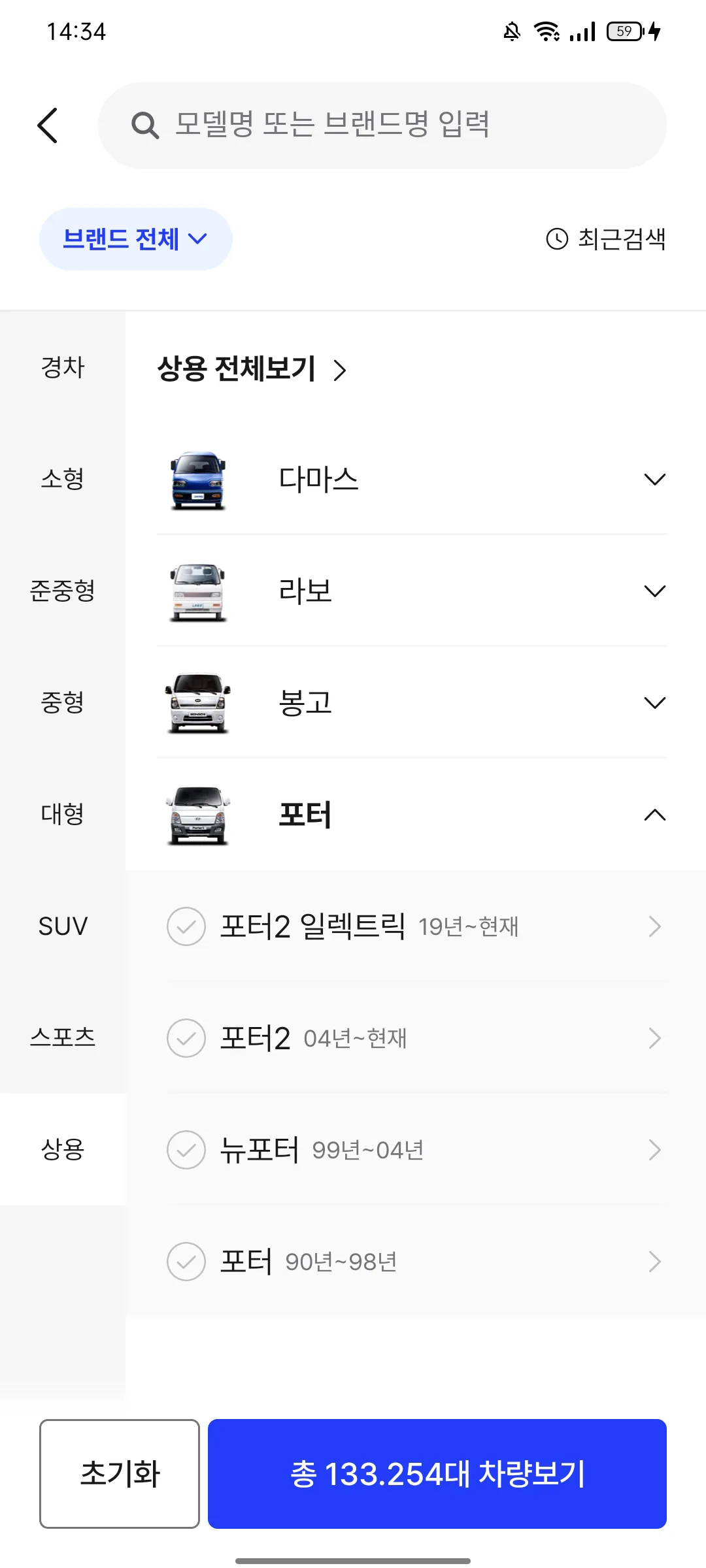The height and width of the screenshot is (1568, 706).
Task: Open recent searches via clock icon
Action: (557, 239)
